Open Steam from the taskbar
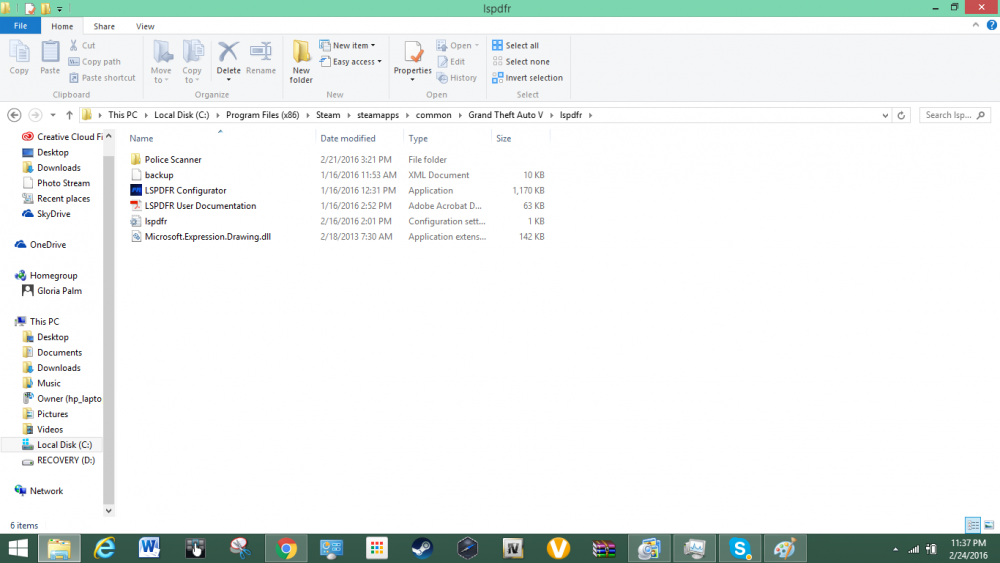 (422, 548)
